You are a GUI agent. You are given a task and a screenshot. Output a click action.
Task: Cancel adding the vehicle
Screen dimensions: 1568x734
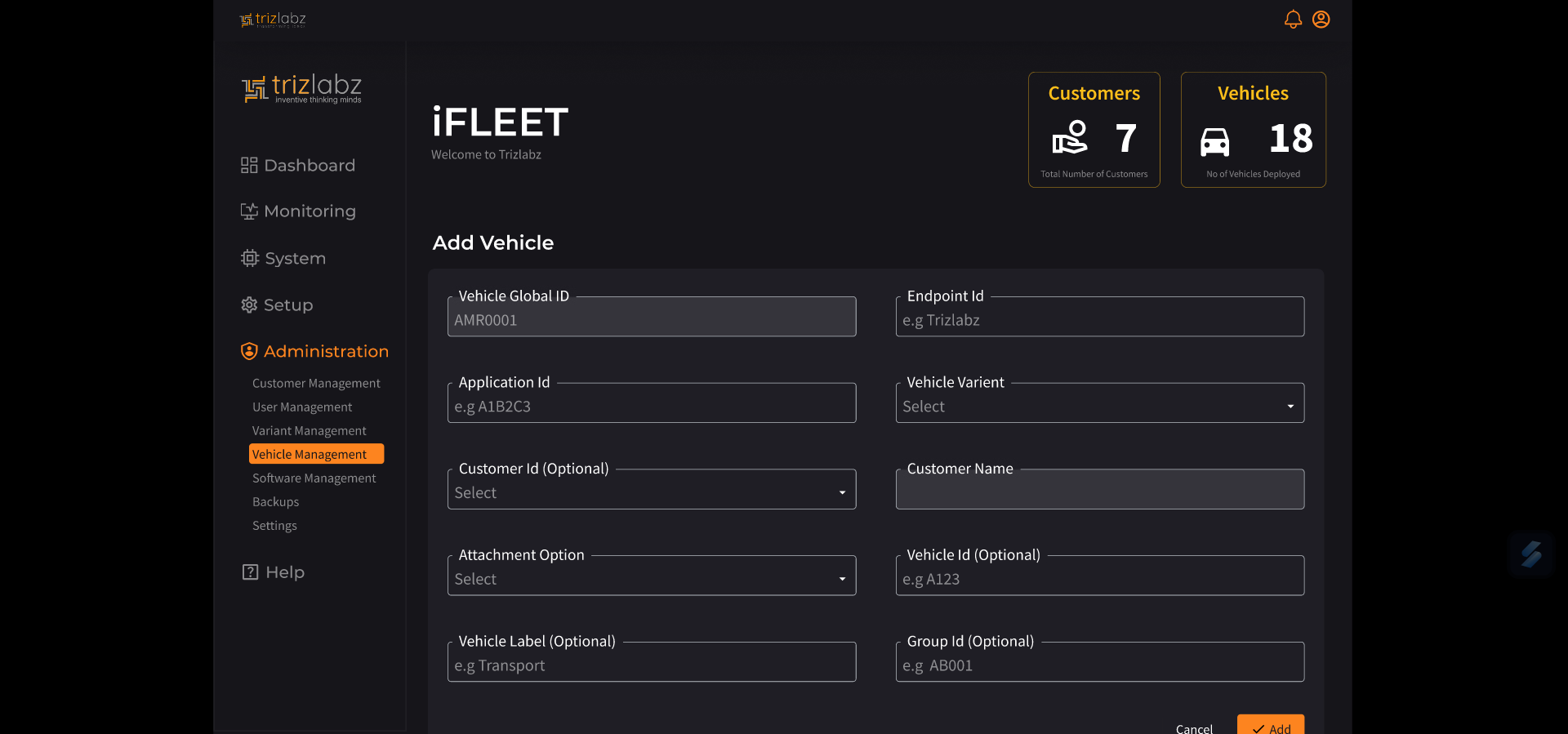point(1194,728)
